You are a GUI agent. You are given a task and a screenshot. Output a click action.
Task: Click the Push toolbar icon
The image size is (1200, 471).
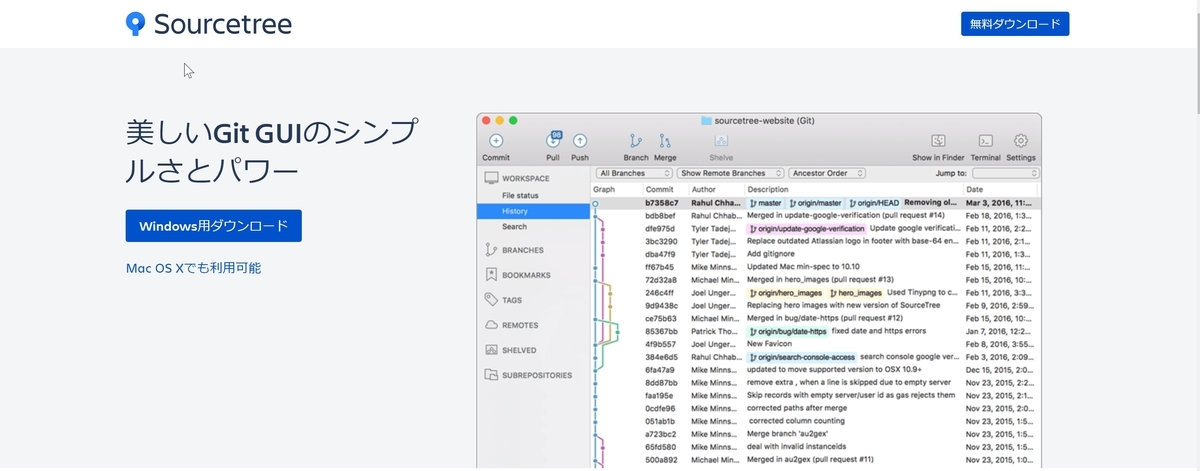tap(580, 141)
